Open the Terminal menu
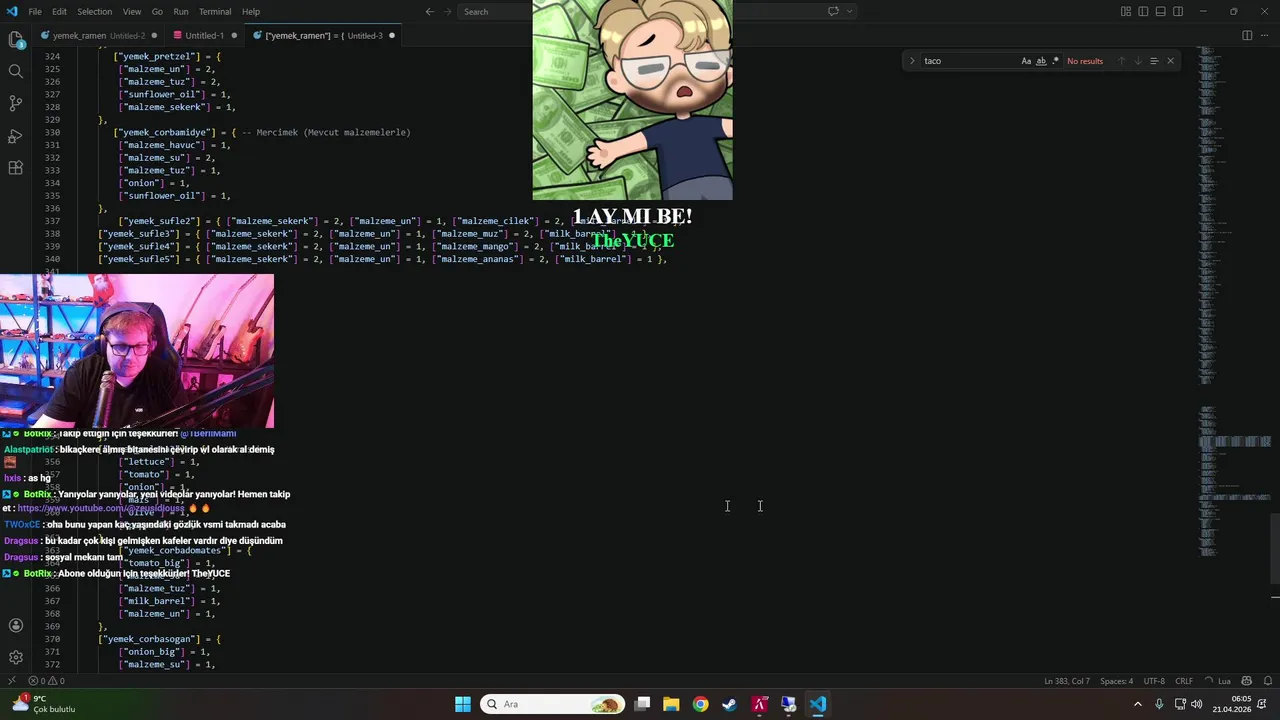Viewport: 1280px width, 720px height. [x=215, y=12]
